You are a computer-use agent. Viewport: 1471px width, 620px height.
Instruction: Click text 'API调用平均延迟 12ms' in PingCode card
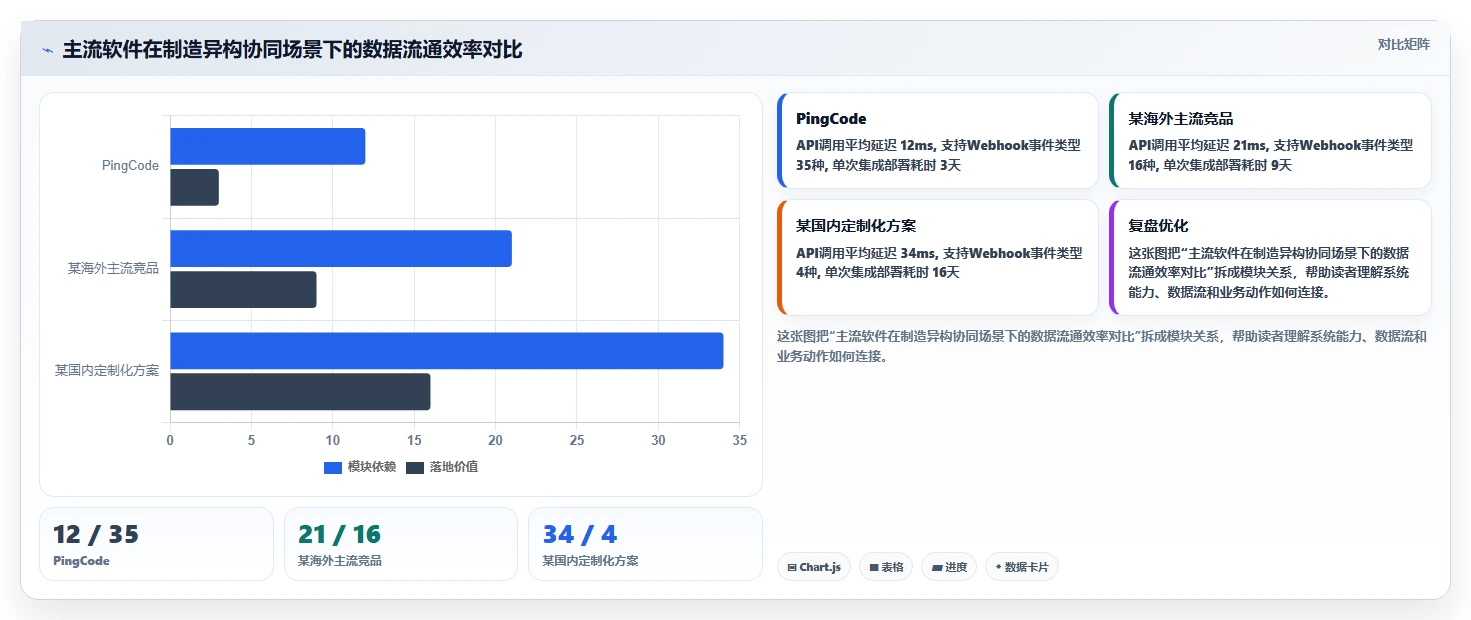pos(865,145)
